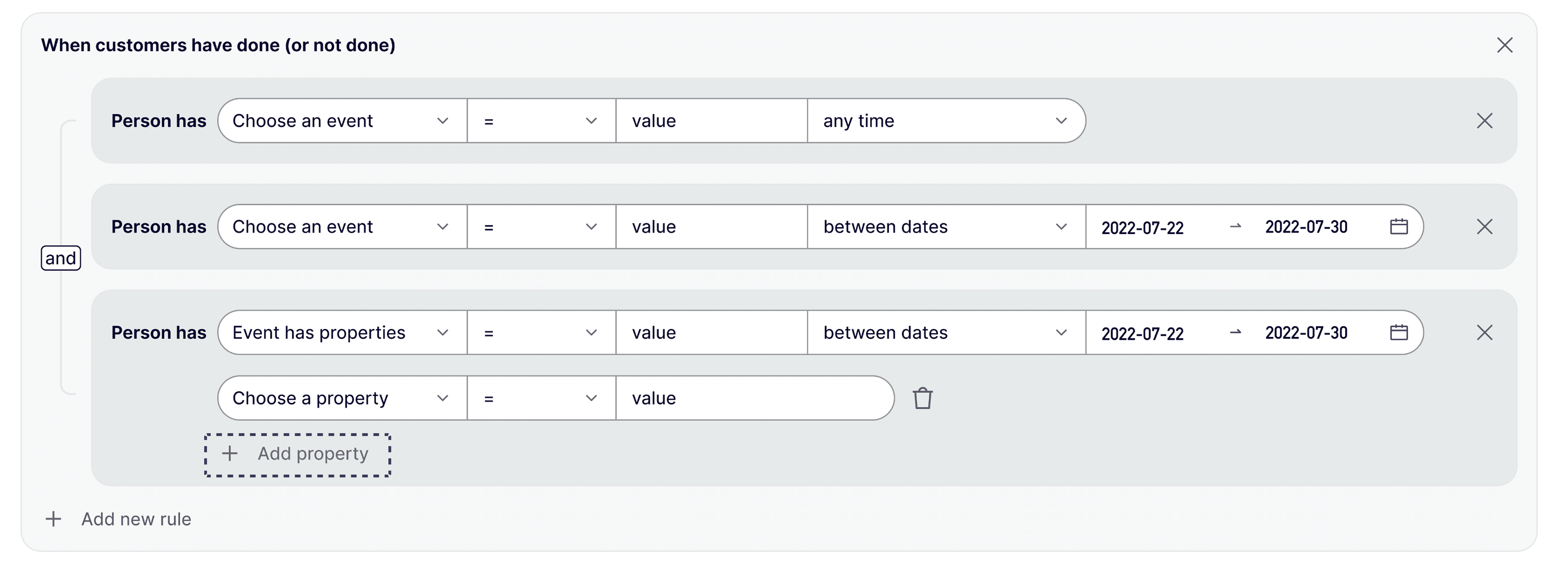Click the plus icon beside Add new rule
Image resolution: width=1568 pixels, height=570 pixels.
coord(53,519)
